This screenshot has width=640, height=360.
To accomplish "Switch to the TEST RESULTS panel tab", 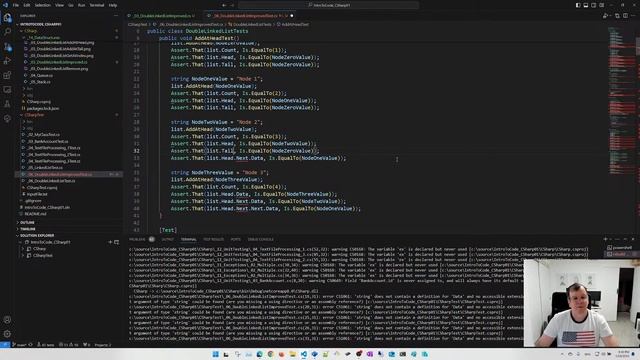I will point(213,239).
